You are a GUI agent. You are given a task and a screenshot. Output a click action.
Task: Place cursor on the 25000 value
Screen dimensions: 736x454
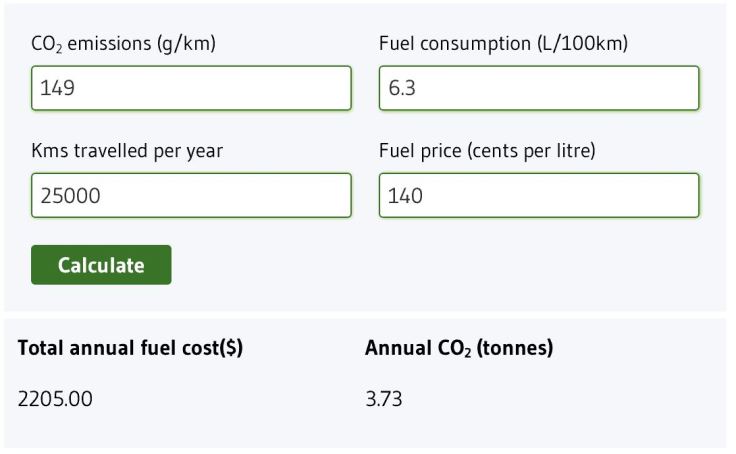(69, 196)
